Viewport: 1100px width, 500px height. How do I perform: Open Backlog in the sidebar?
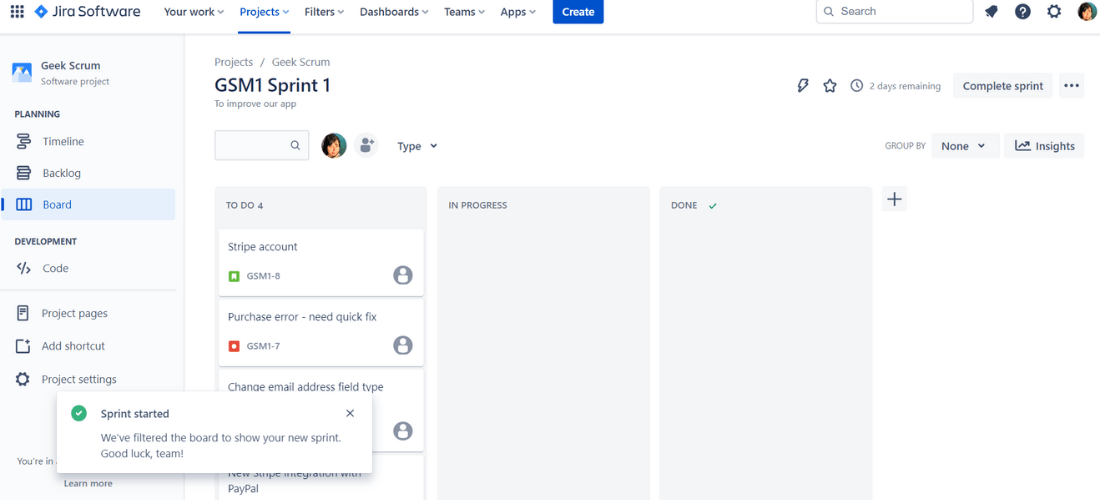point(88,173)
